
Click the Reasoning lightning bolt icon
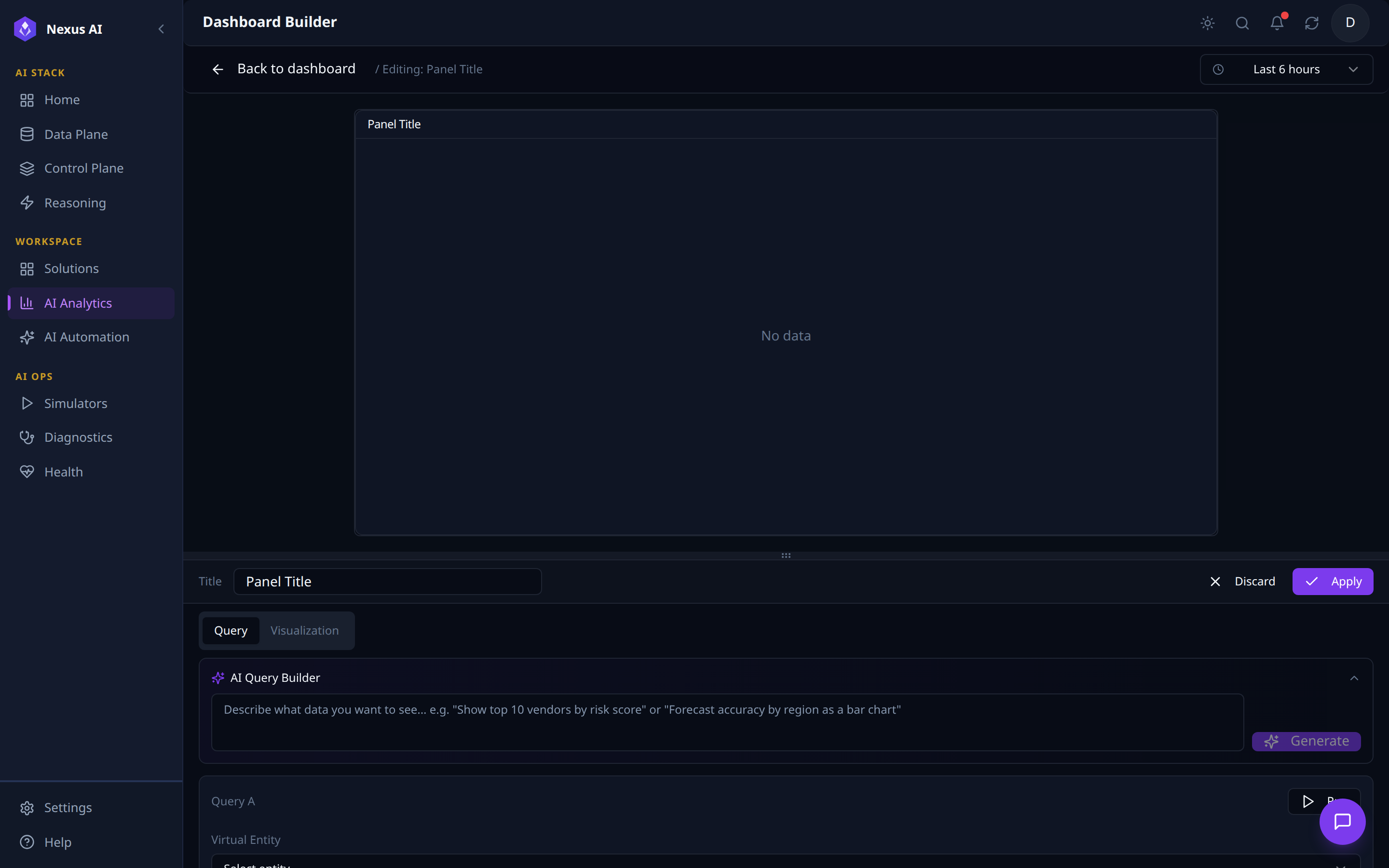[27, 203]
